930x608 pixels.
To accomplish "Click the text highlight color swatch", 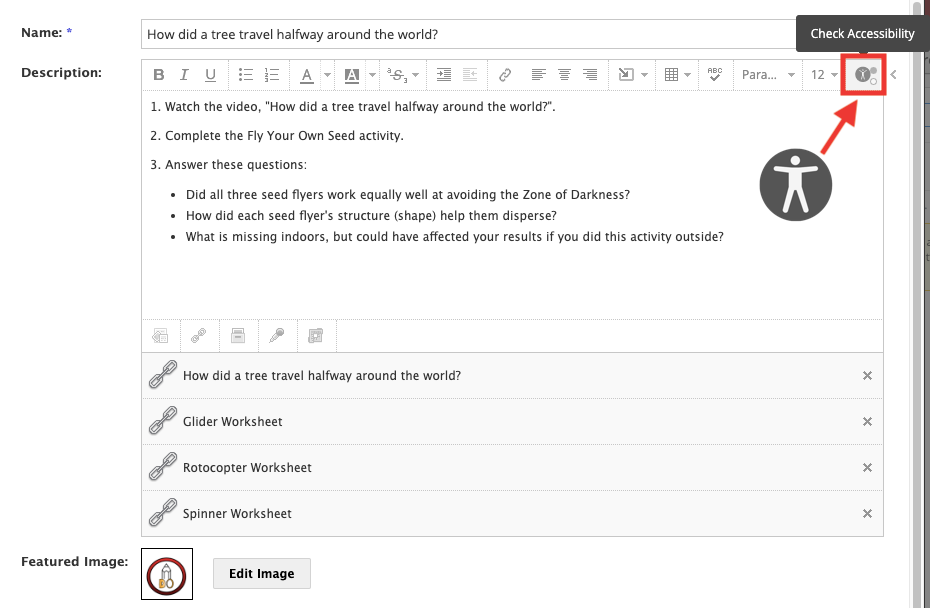I will pyautogui.click(x=352, y=75).
